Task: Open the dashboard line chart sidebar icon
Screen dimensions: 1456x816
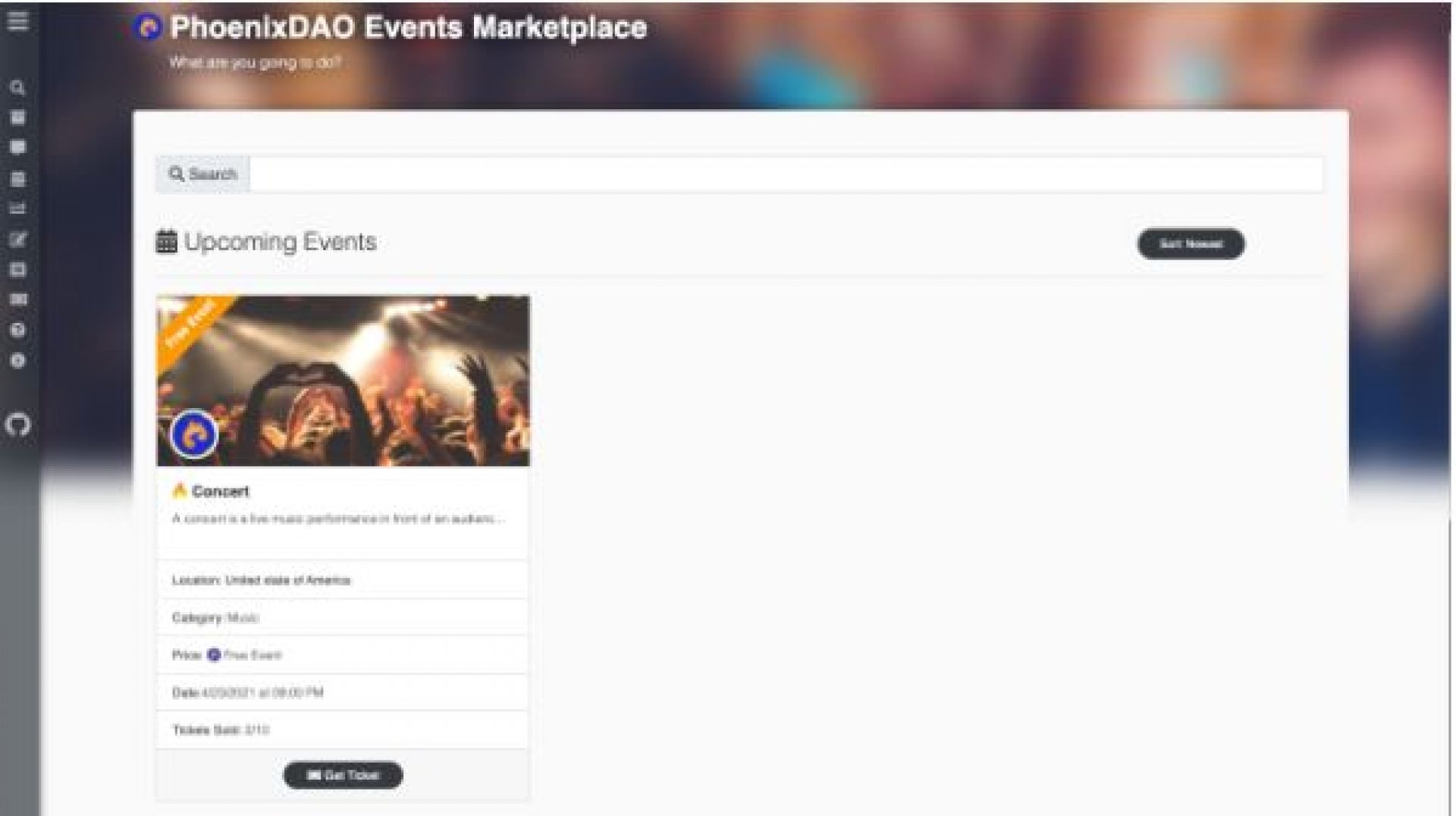Action: click(x=17, y=209)
